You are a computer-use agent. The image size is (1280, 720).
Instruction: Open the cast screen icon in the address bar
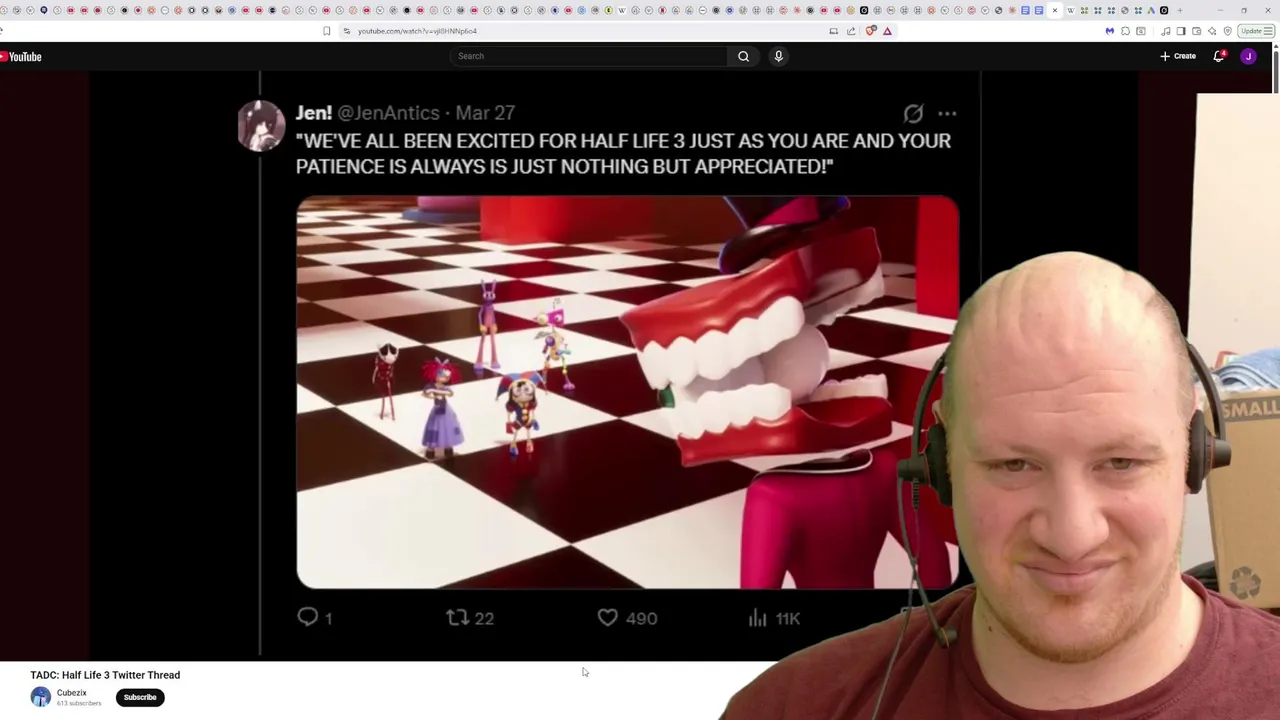point(833,31)
